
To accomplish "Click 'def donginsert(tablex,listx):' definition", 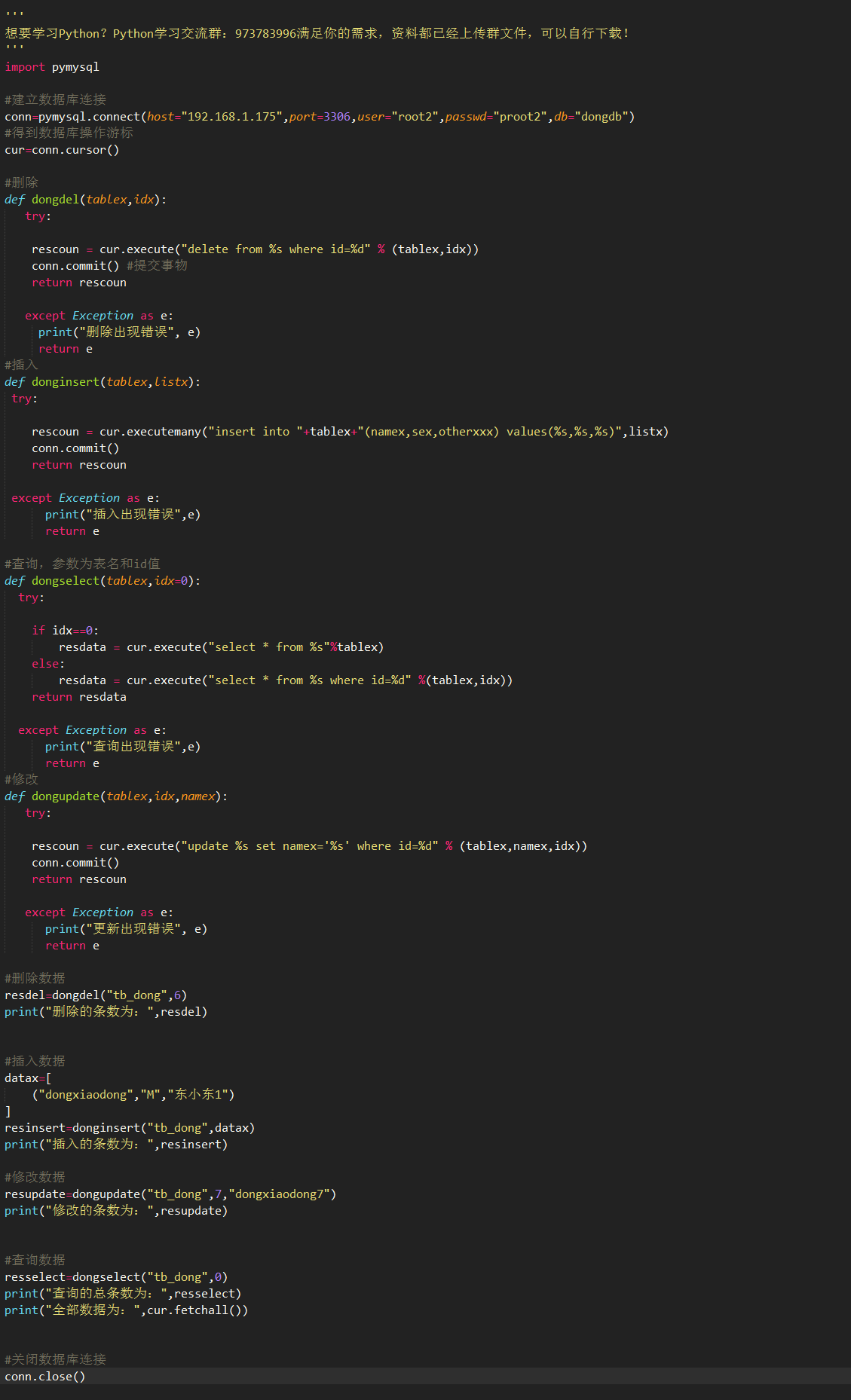I will point(103,382).
